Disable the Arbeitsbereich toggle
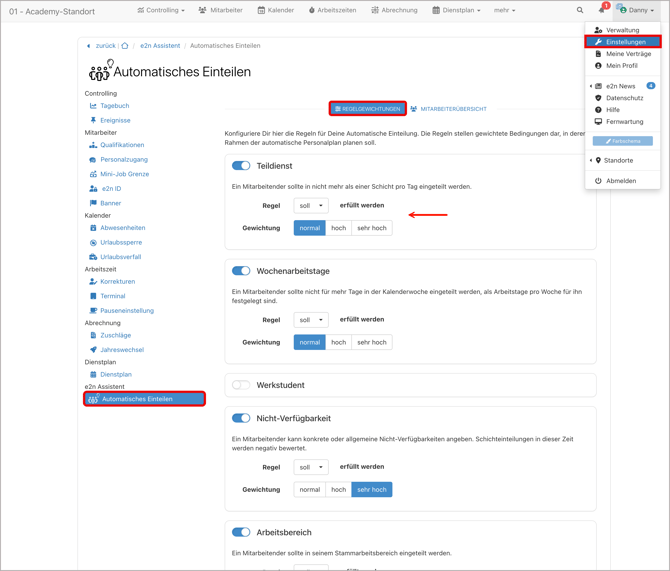This screenshot has height=571, width=670. [241, 532]
